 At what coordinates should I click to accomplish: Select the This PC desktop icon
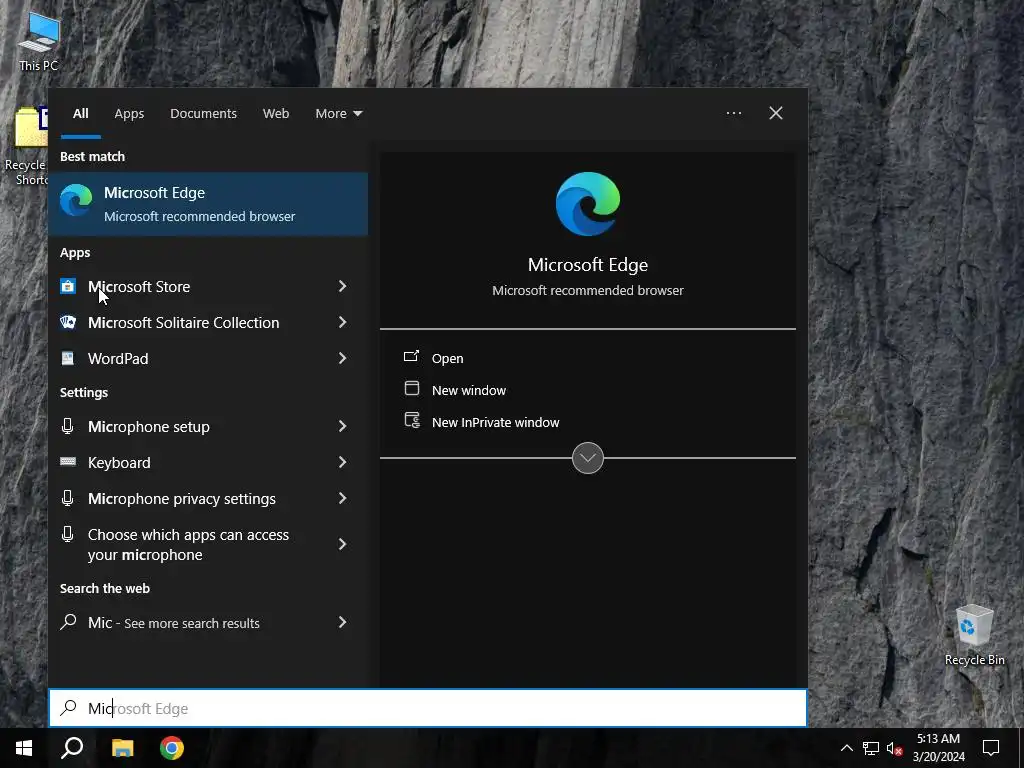click(x=39, y=40)
